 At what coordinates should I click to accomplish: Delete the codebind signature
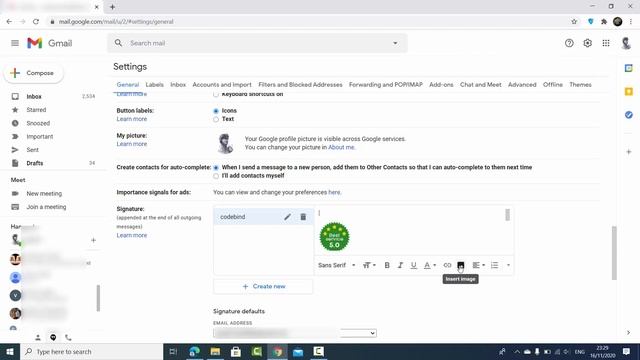click(x=303, y=217)
